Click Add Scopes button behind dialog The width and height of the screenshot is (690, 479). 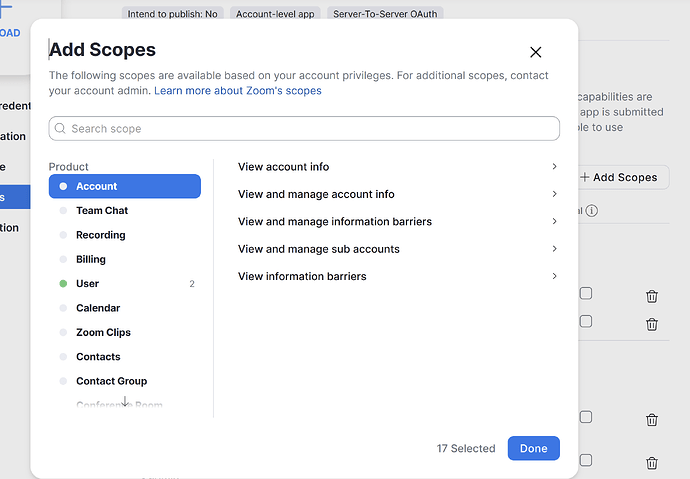point(624,177)
